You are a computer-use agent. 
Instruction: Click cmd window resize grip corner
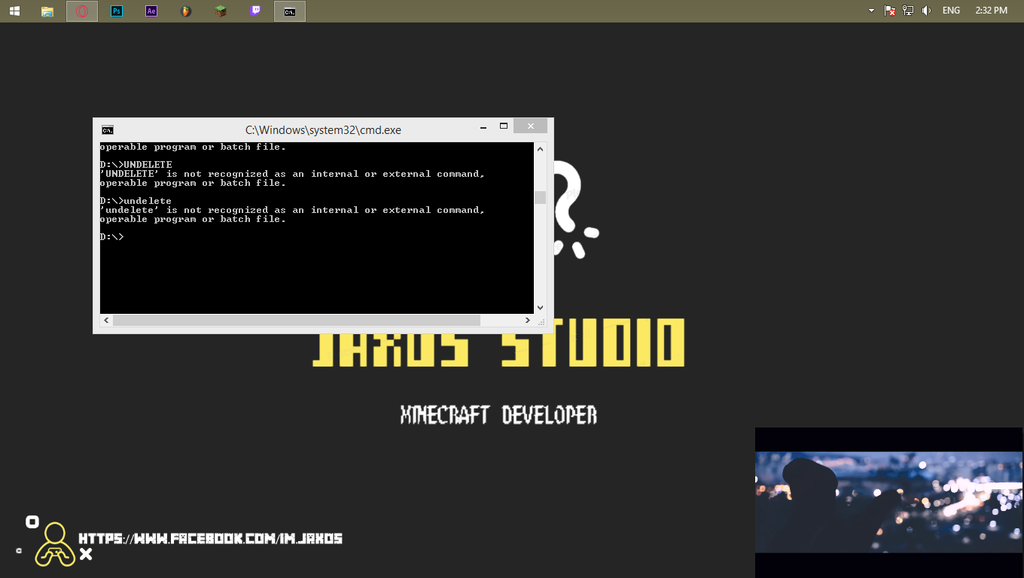pyautogui.click(x=541, y=321)
